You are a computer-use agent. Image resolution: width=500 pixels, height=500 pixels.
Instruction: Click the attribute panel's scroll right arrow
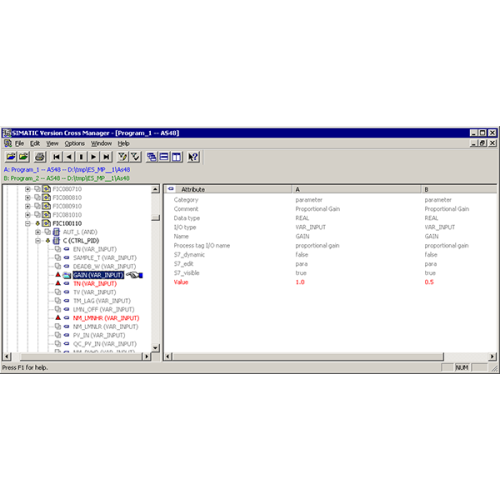coord(493,356)
